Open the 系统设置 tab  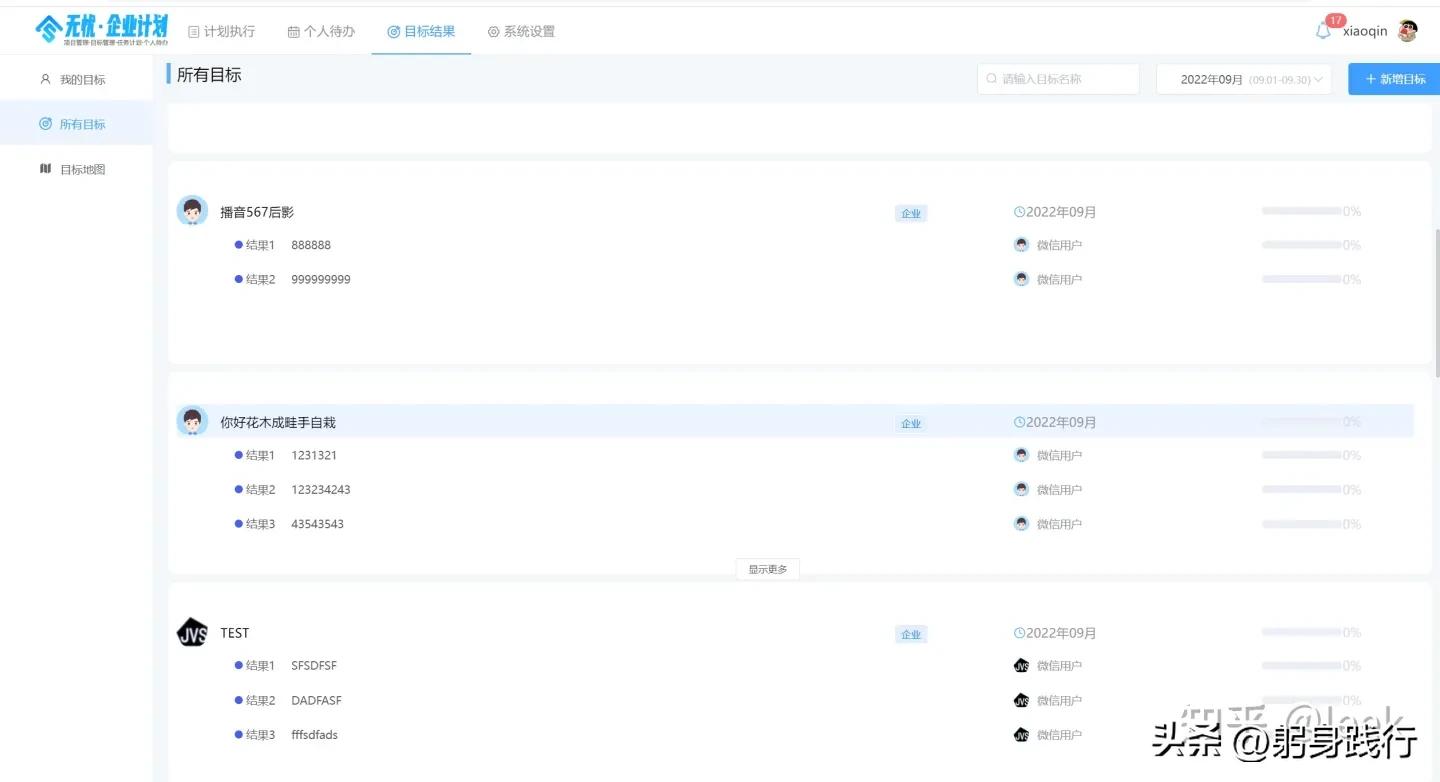click(x=521, y=31)
